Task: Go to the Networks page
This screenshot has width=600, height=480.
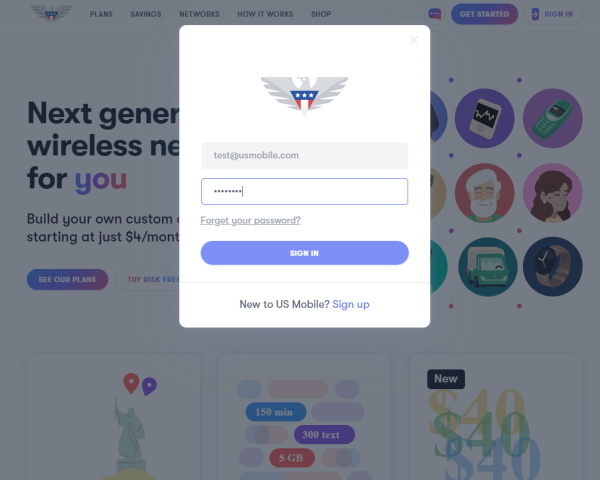Action: (x=199, y=14)
